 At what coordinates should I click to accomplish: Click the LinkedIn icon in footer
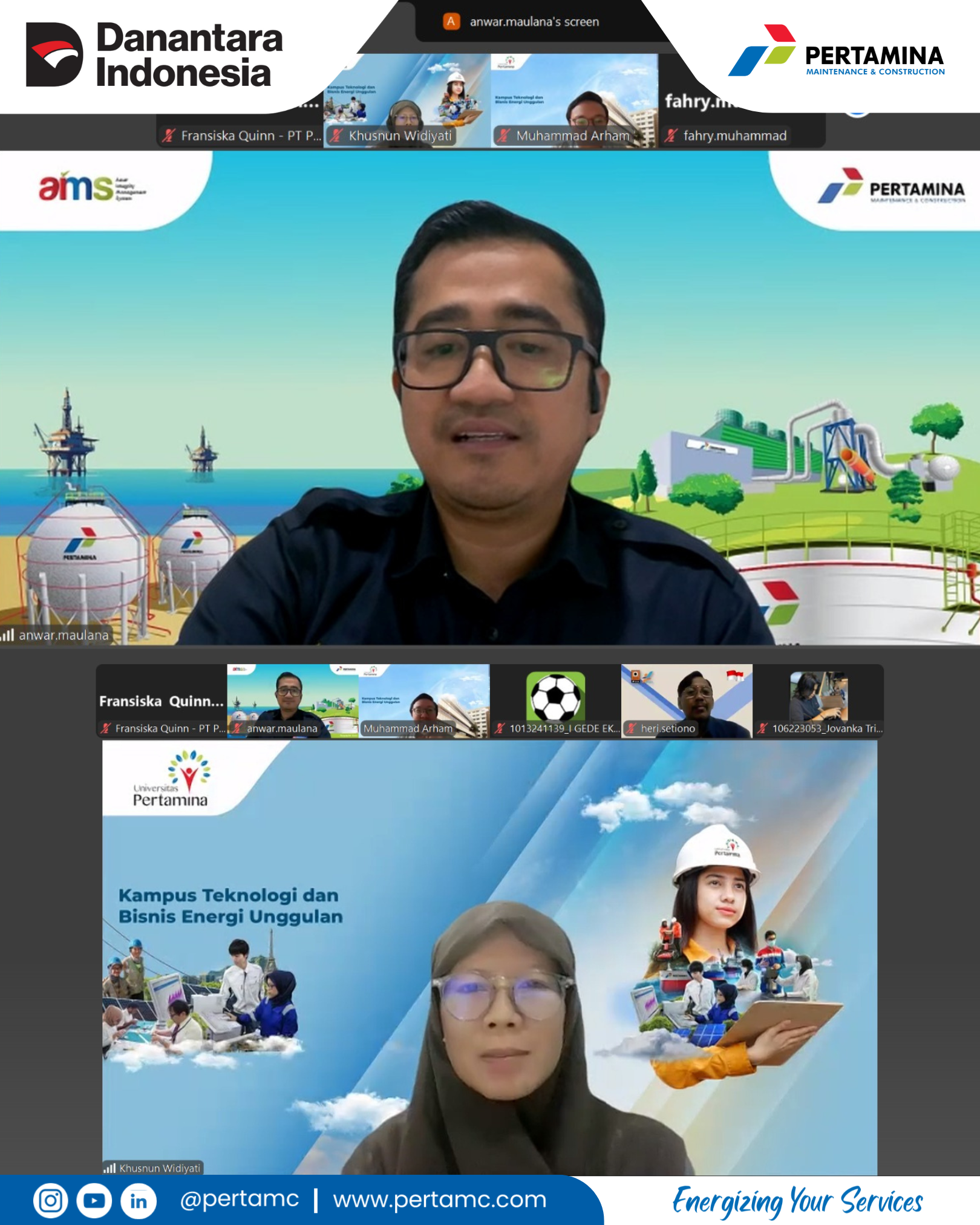(139, 1200)
